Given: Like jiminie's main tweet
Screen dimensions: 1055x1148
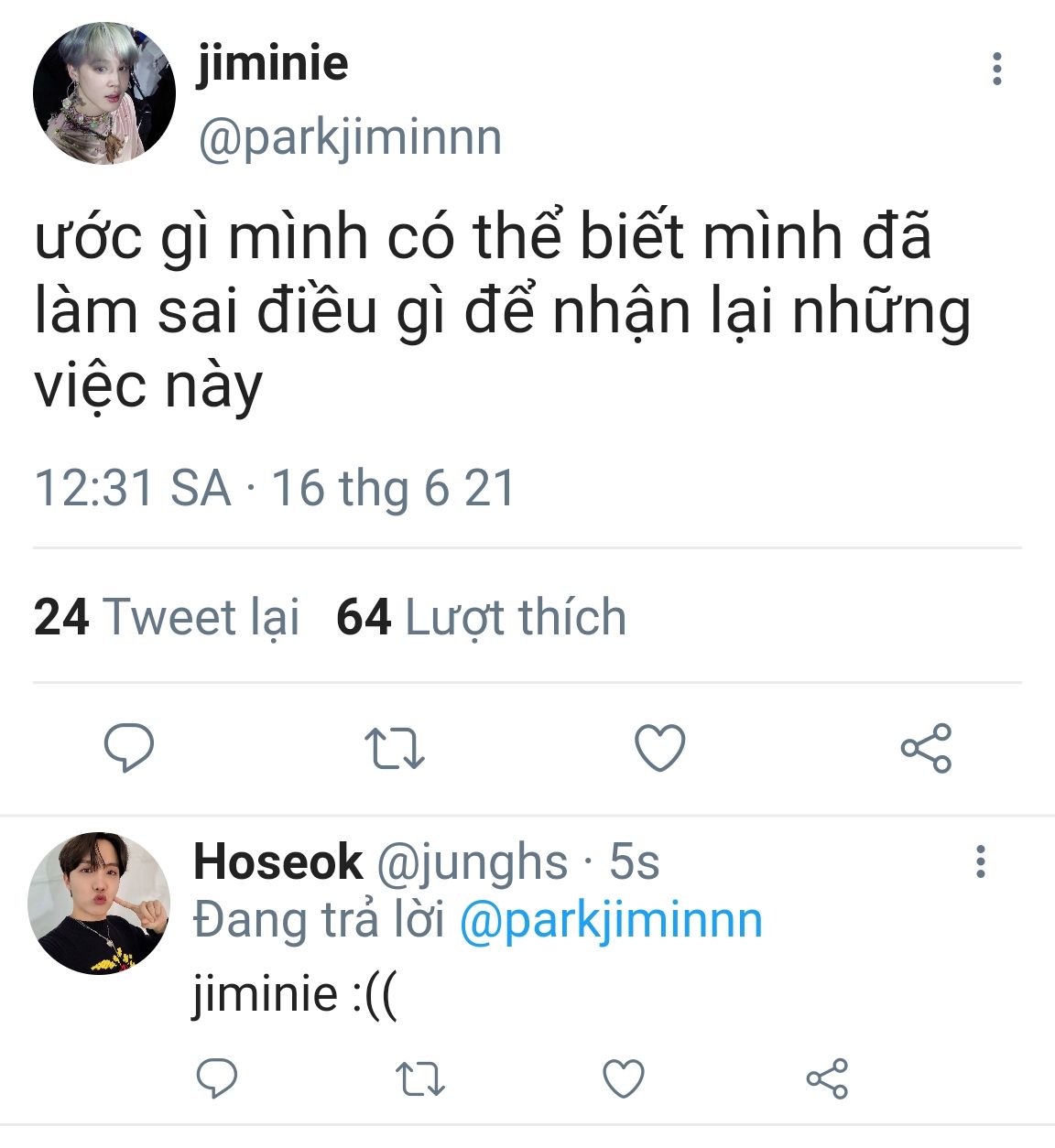Looking at the screenshot, I should 659,747.
